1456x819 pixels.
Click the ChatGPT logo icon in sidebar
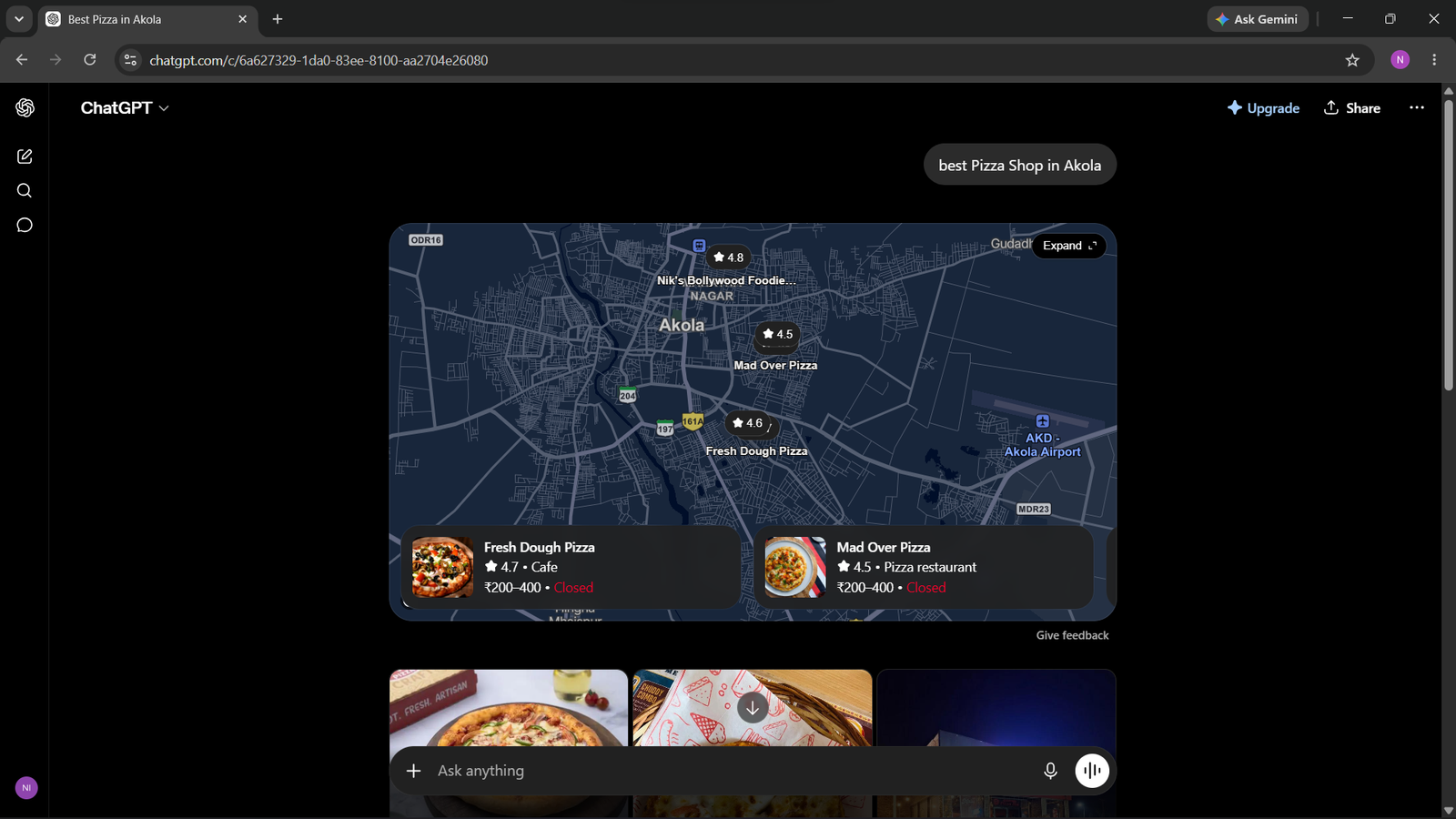click(25, 107)
